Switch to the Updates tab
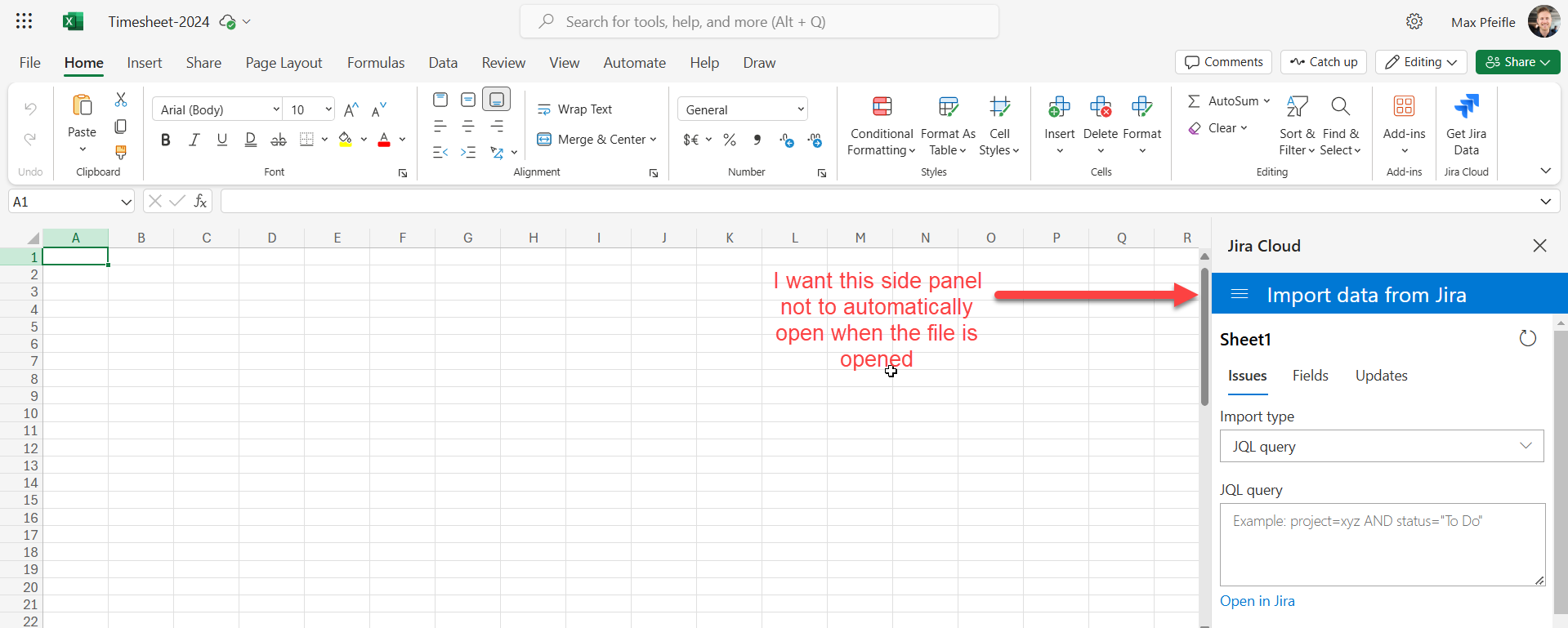Viewport: 1568px width, 628px height. pyautogui.click(x=1381, y=376)
